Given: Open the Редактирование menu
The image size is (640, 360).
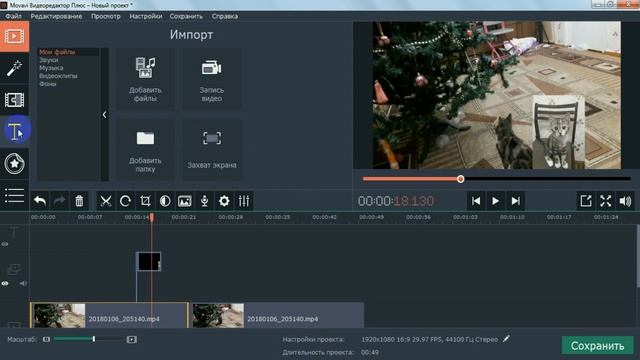Looking at the screenshot, I should tap(56, 16).
